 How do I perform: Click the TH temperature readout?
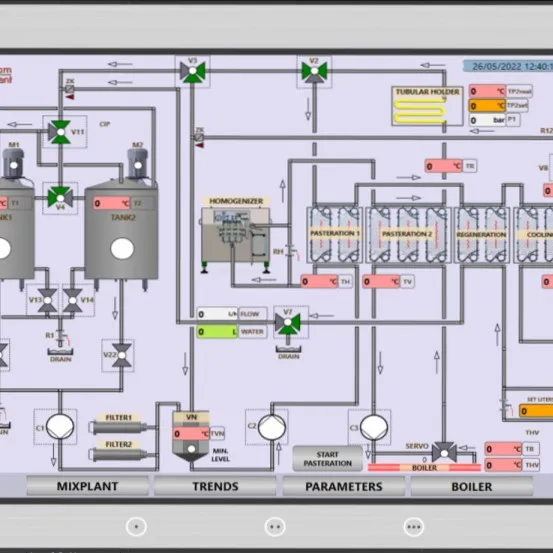[319, 281]
